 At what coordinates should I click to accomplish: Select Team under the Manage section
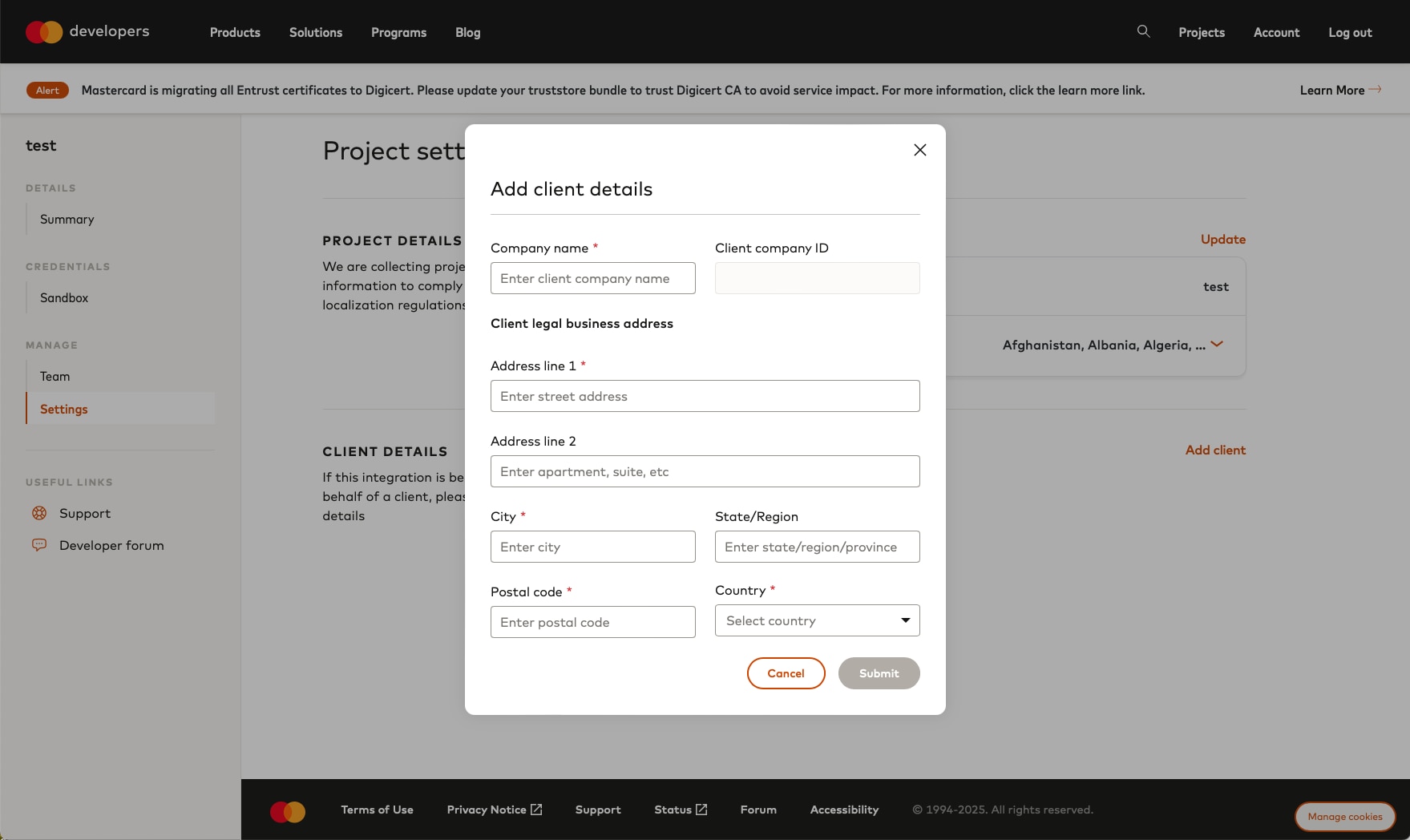coord(54,376)
